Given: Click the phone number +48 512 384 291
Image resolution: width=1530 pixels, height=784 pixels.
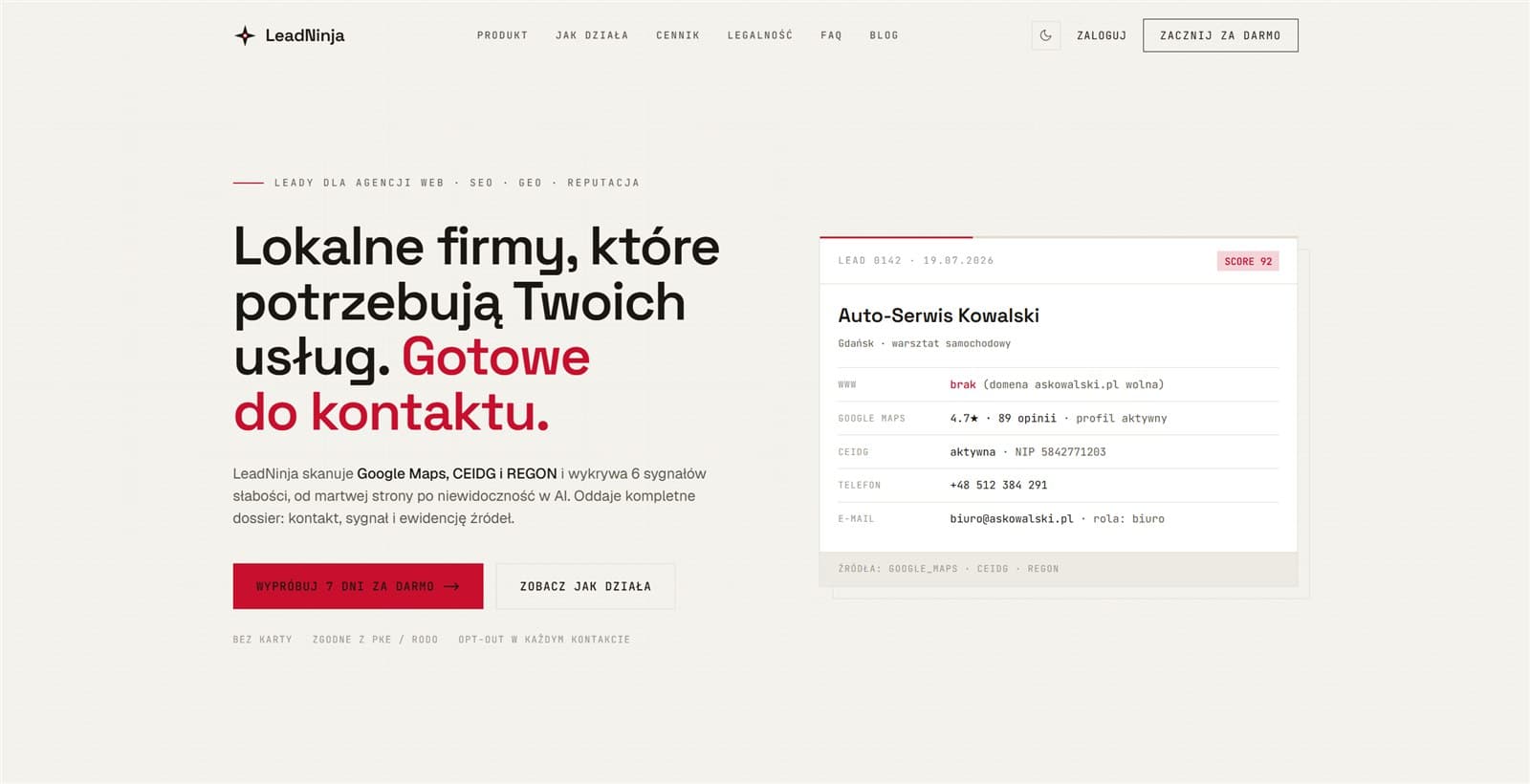Looking at the screenshot, I should coord(998,485).
